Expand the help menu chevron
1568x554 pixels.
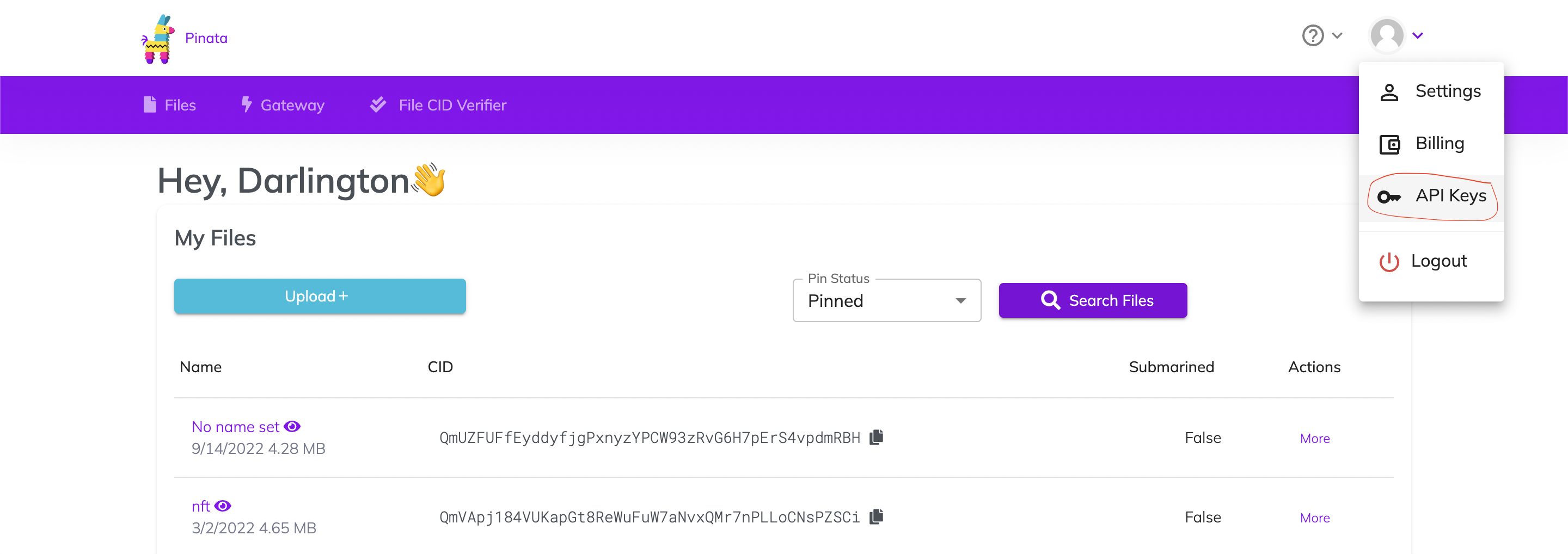pyautogui.click(x=1337, y=35)
